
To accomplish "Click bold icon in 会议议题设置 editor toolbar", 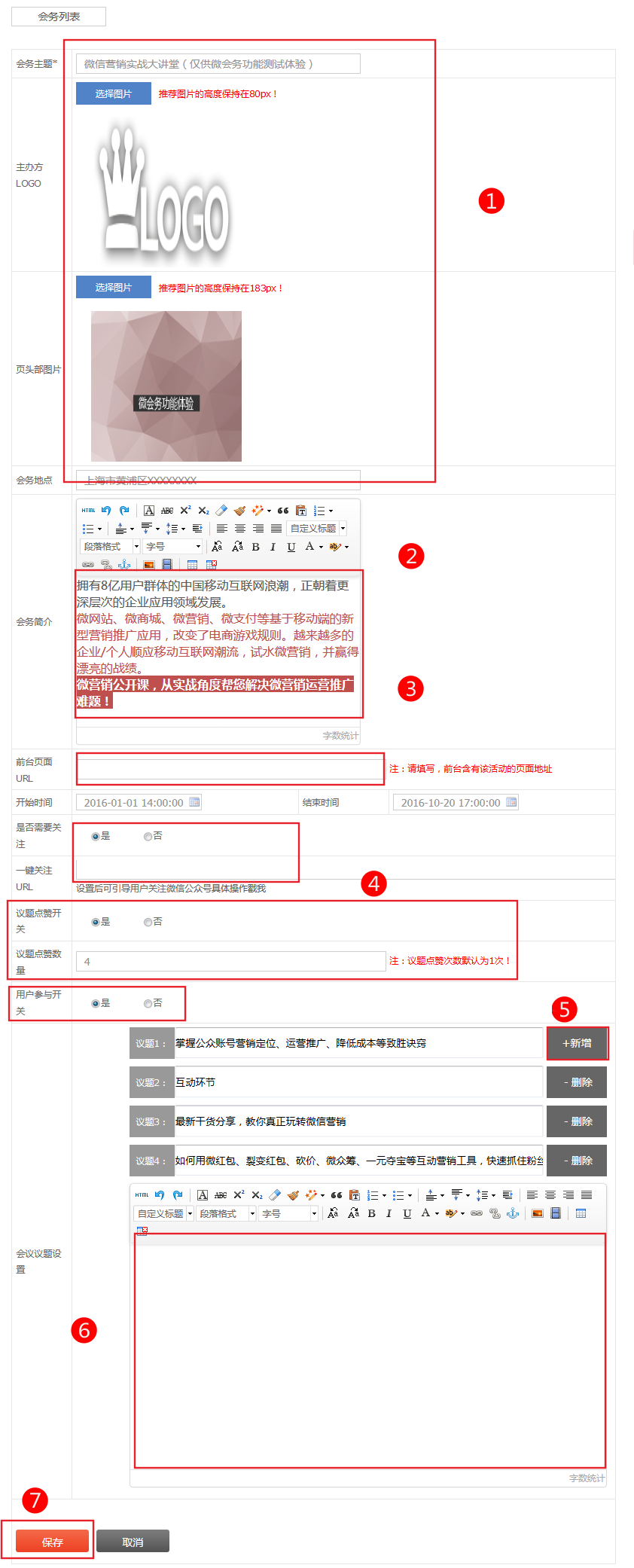I will [x=371, y=1213].
